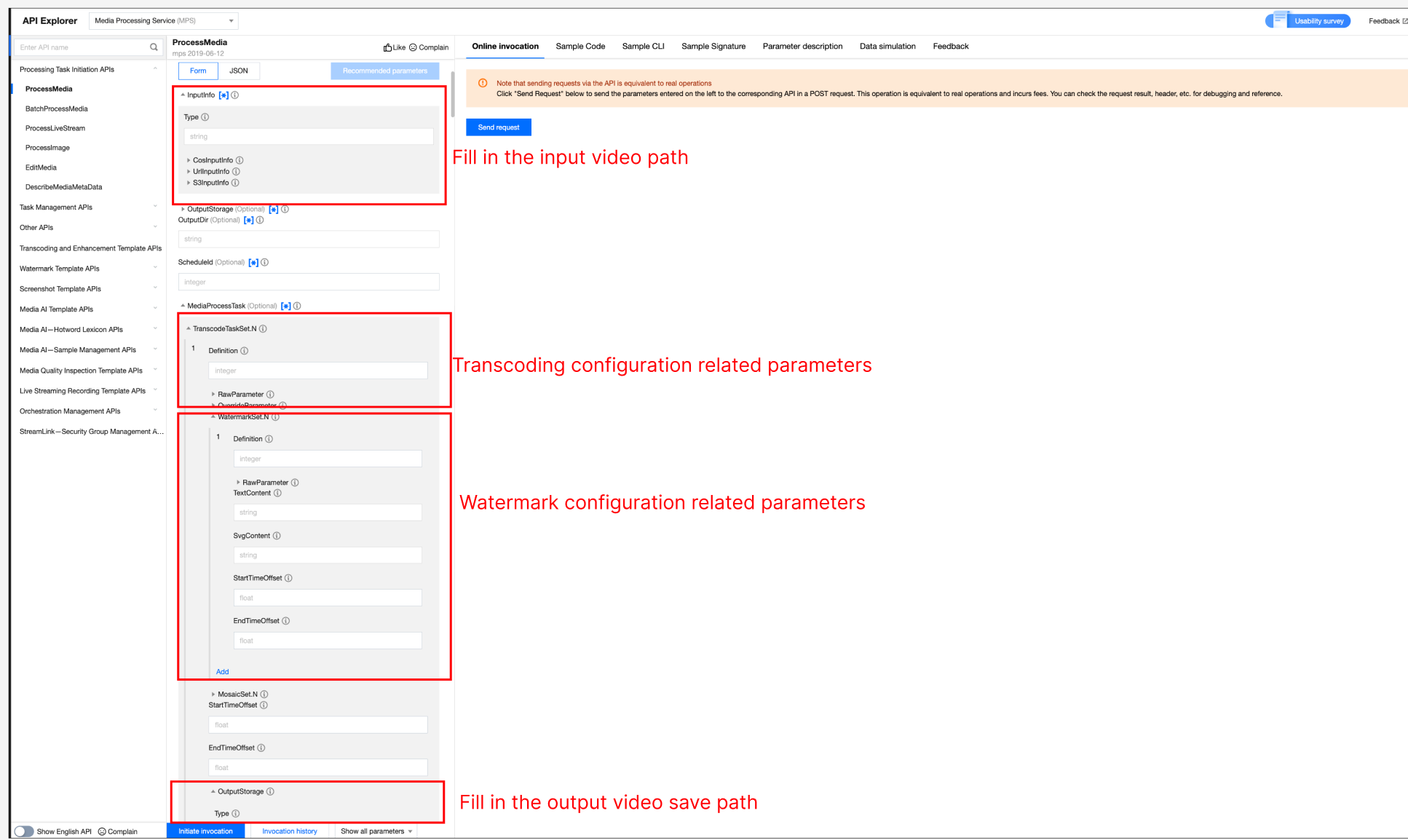This screenshot has width=1408, height=840.
Task: Expand the CosInputInfo parameter node
Action: tap(189, 160)
